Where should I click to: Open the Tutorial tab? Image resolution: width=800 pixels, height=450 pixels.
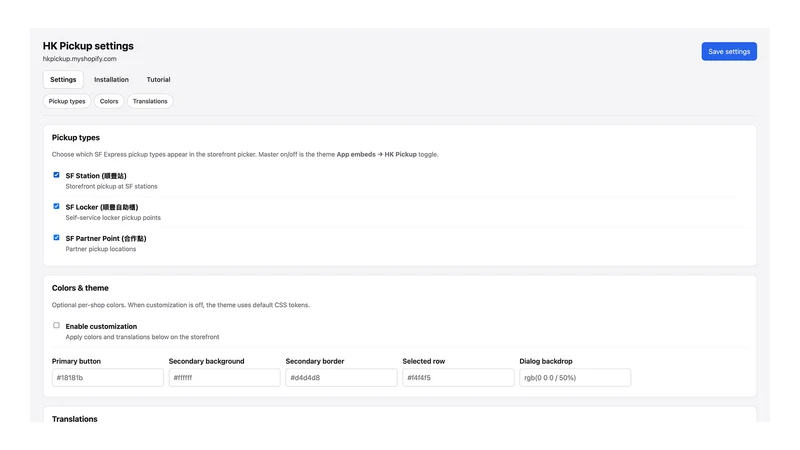coord(158,80)
